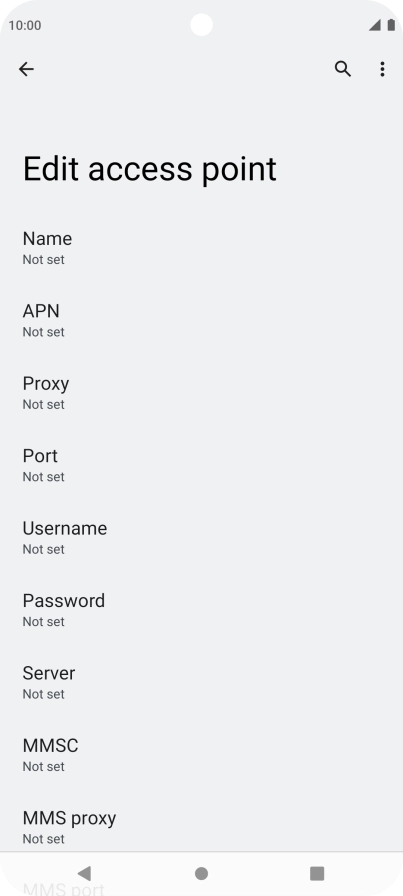This screenshot has width=403, height=896.
Task: Open the Name setting
Action: (201, 248)
